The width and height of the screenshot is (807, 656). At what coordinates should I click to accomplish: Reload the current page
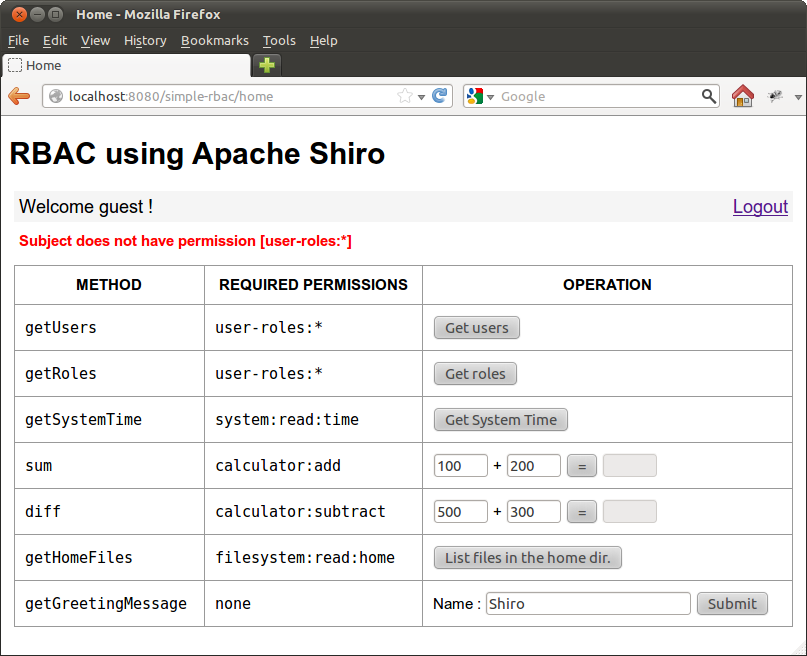(x=439, y=97)
